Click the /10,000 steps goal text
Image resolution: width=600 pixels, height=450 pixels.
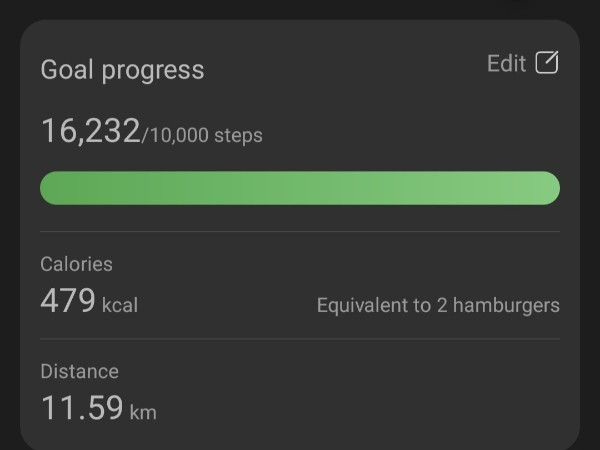point(203,135)
